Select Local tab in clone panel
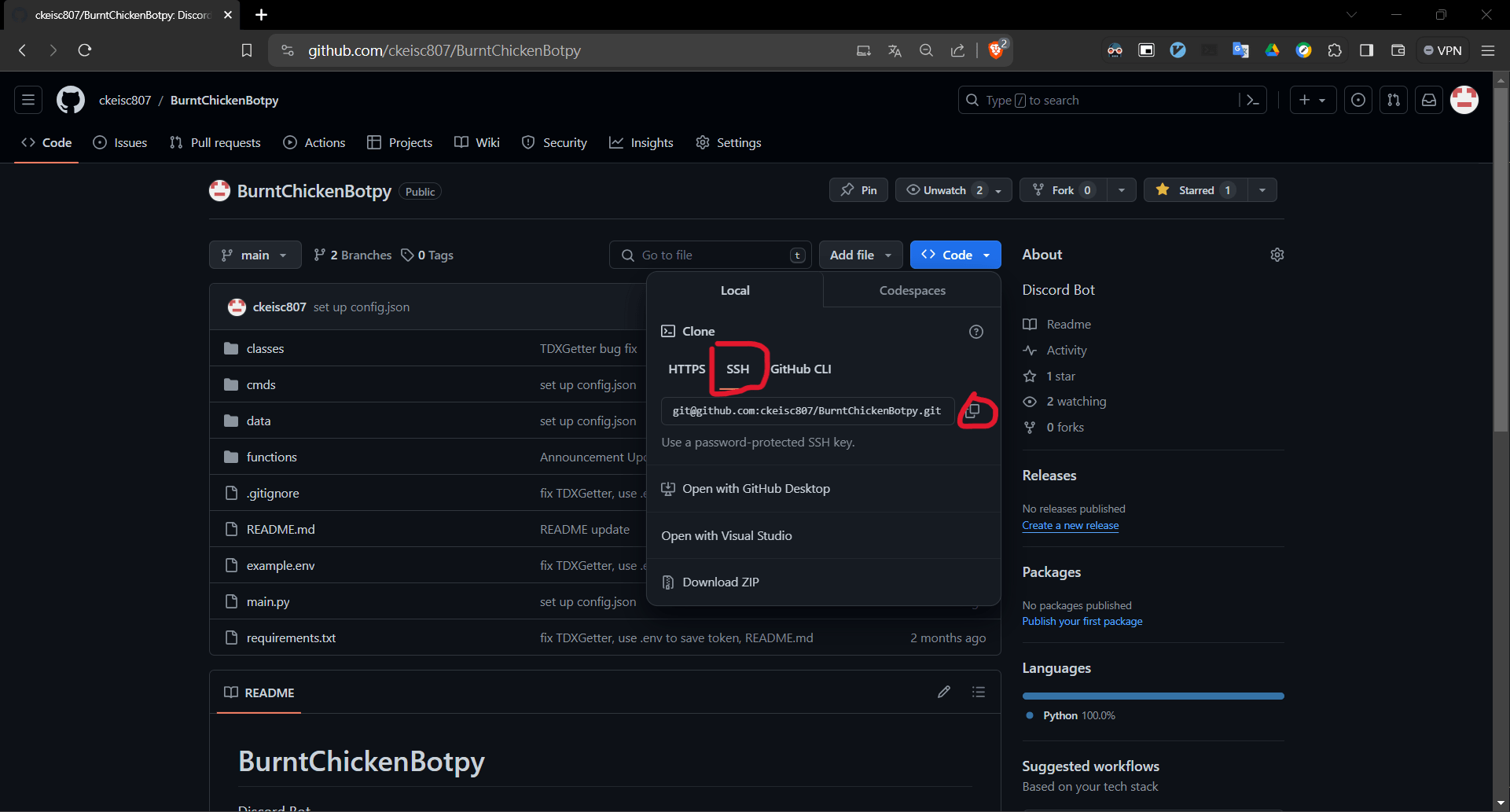The width and height of the screenshot is (1510, 812). [x=735, y=290]
